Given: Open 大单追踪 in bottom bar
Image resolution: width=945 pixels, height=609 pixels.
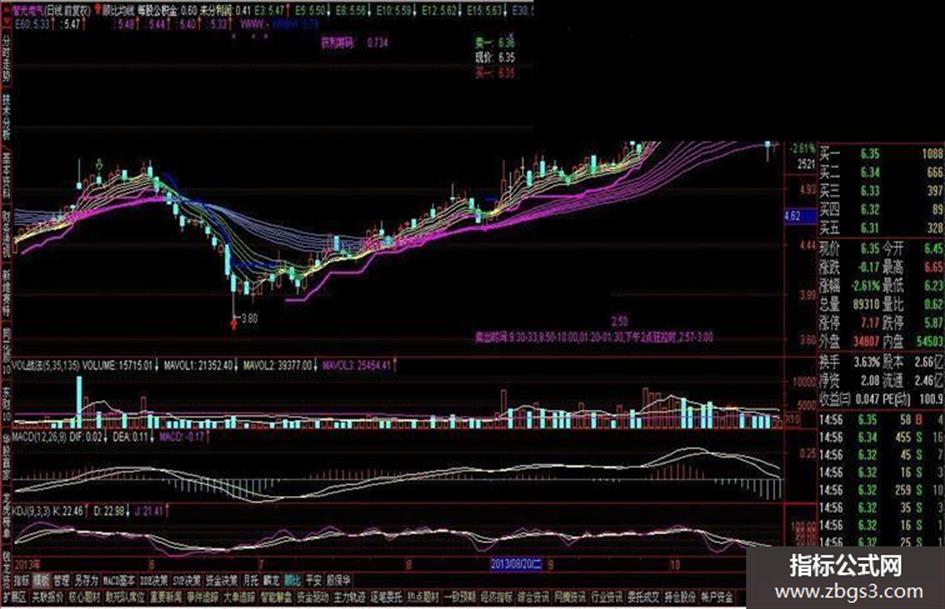Looking at the screenshot, I should tap(240, 598).
